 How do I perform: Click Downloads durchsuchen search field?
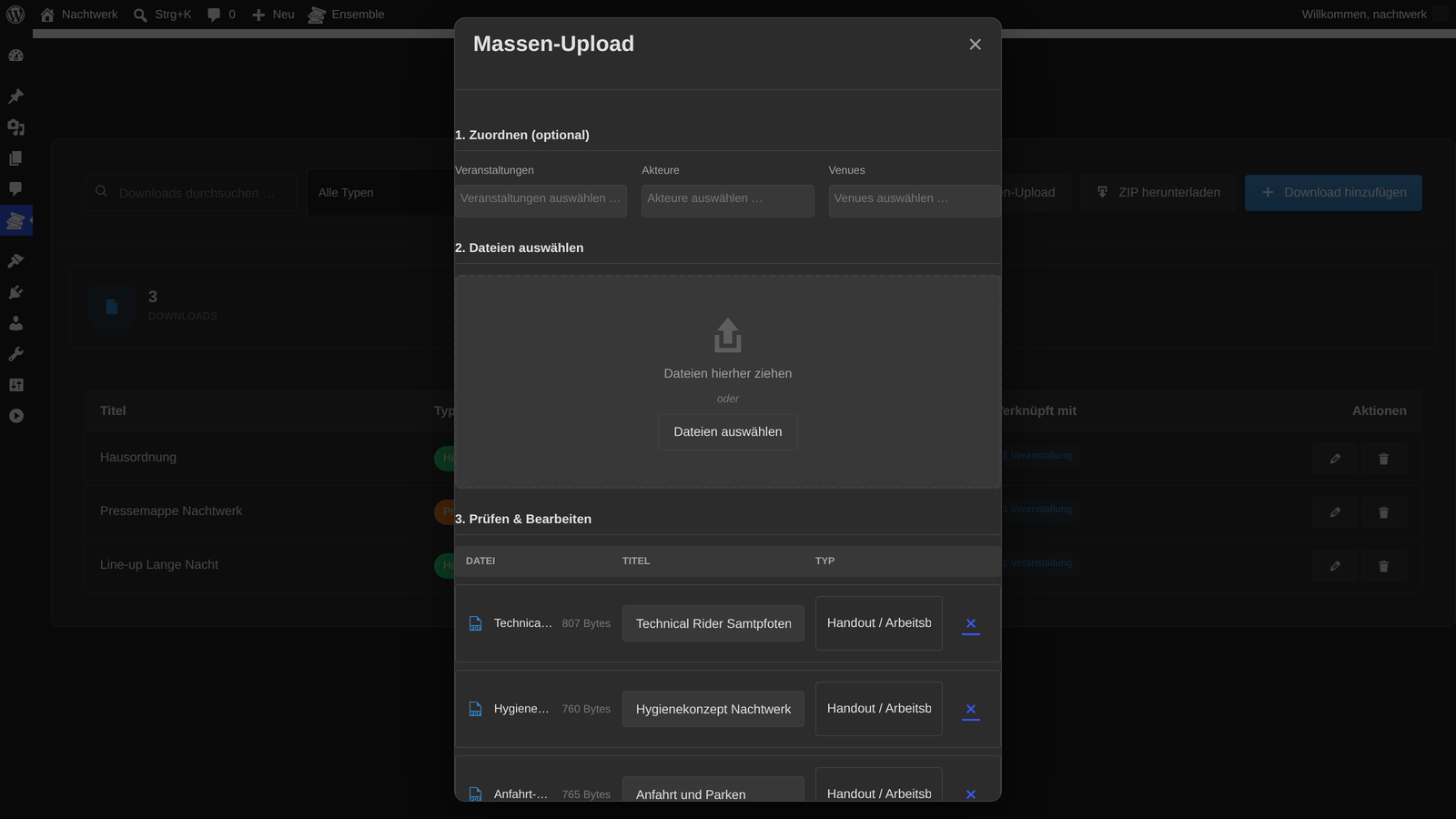click(x=192, y=193)
